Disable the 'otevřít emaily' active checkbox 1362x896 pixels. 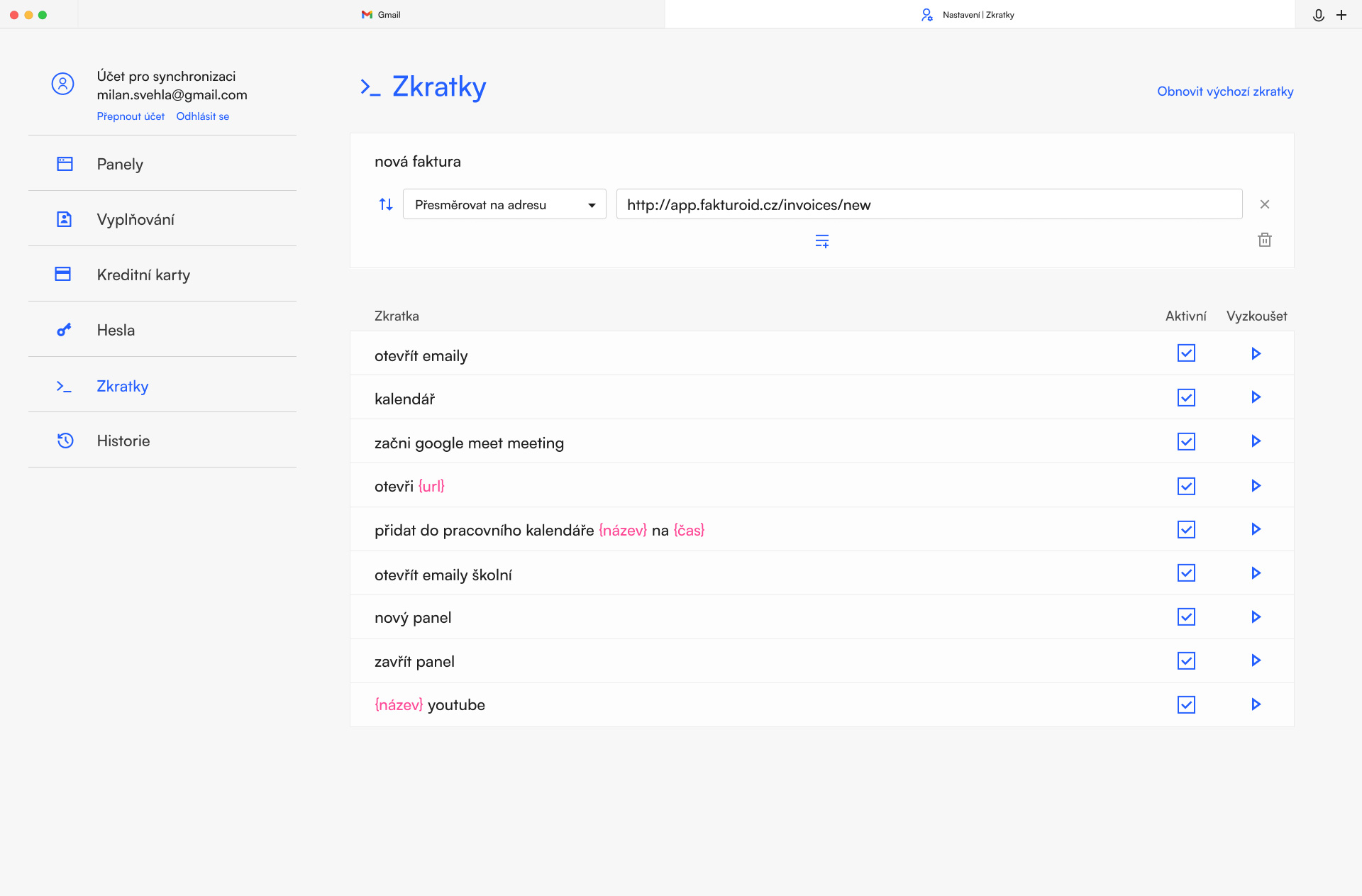pyautogui.click(x=1186, y=353)
